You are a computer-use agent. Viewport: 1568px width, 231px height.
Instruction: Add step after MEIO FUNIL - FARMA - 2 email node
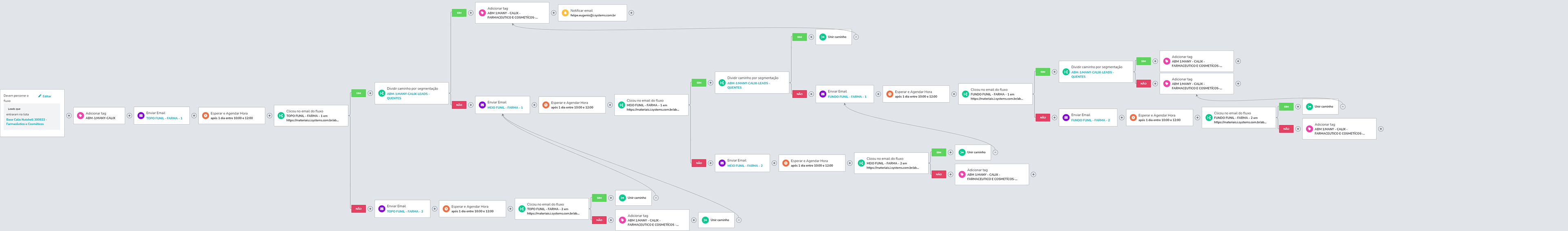[774, 164]
